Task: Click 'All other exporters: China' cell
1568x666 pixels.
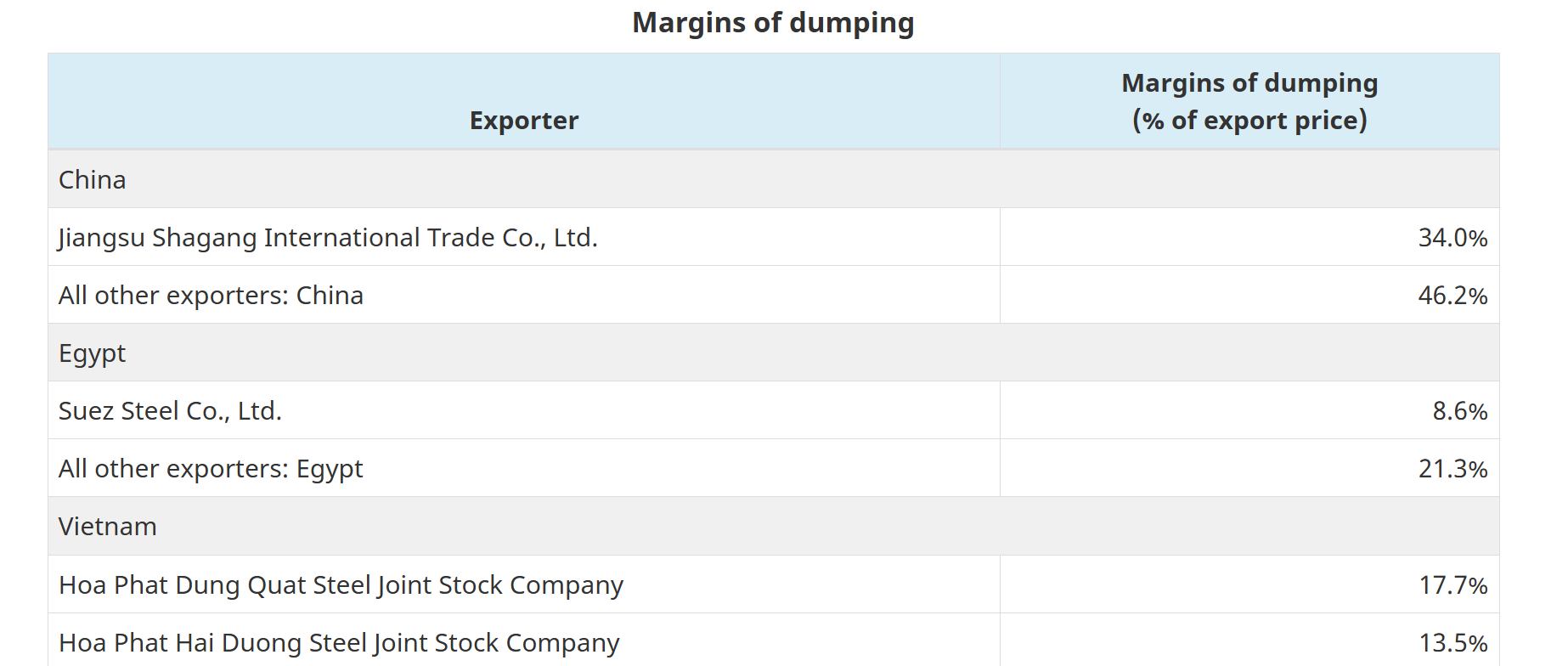Action: coord(211,296)
